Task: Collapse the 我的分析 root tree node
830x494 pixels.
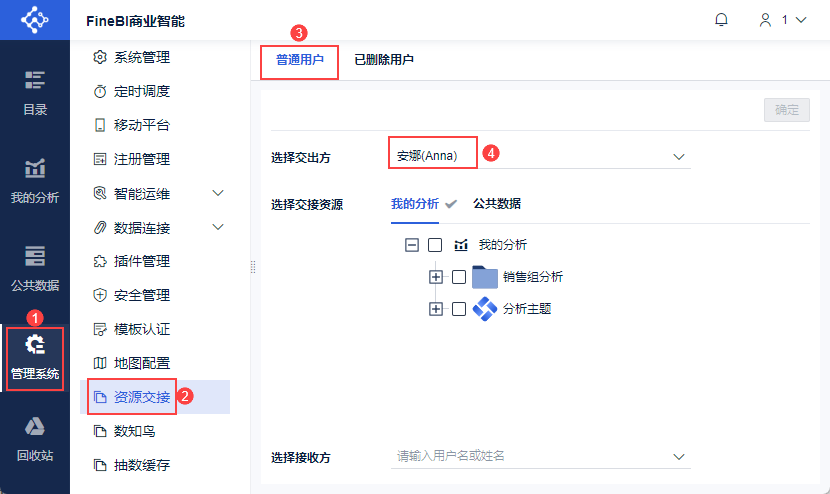Action: [411, 245]
